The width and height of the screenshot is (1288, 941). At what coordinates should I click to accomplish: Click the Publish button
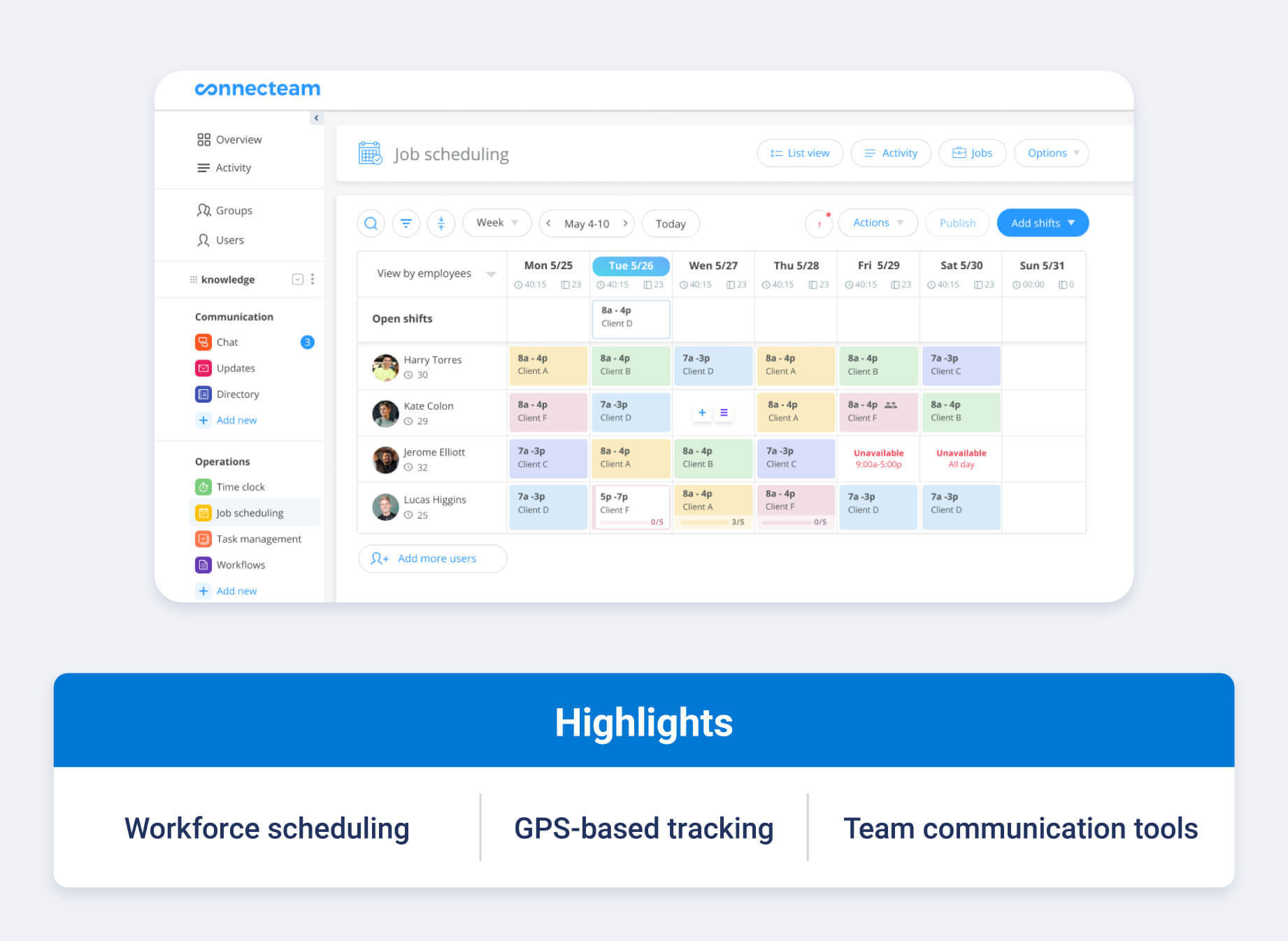click(x=957, y=222)
